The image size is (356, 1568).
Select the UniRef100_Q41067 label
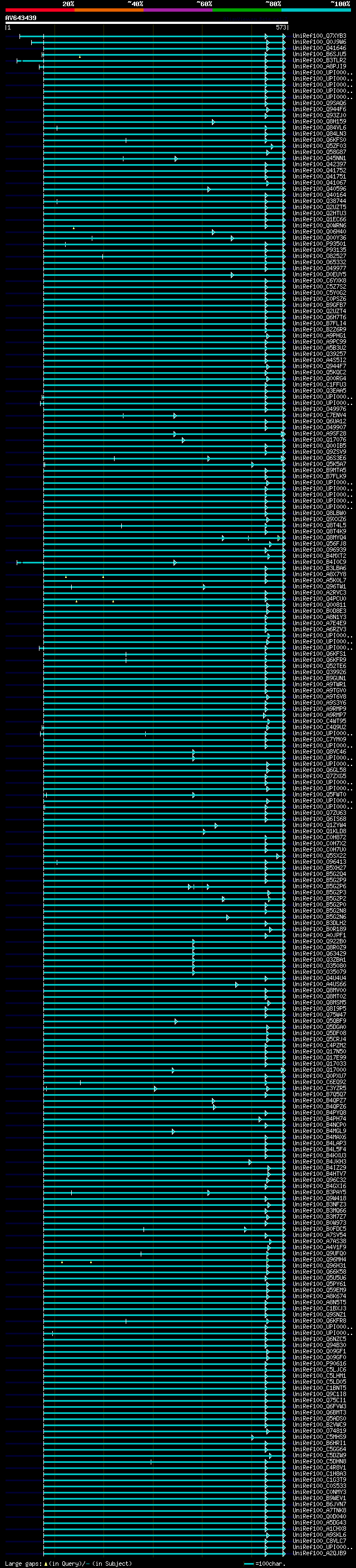[x=319, y=182]
